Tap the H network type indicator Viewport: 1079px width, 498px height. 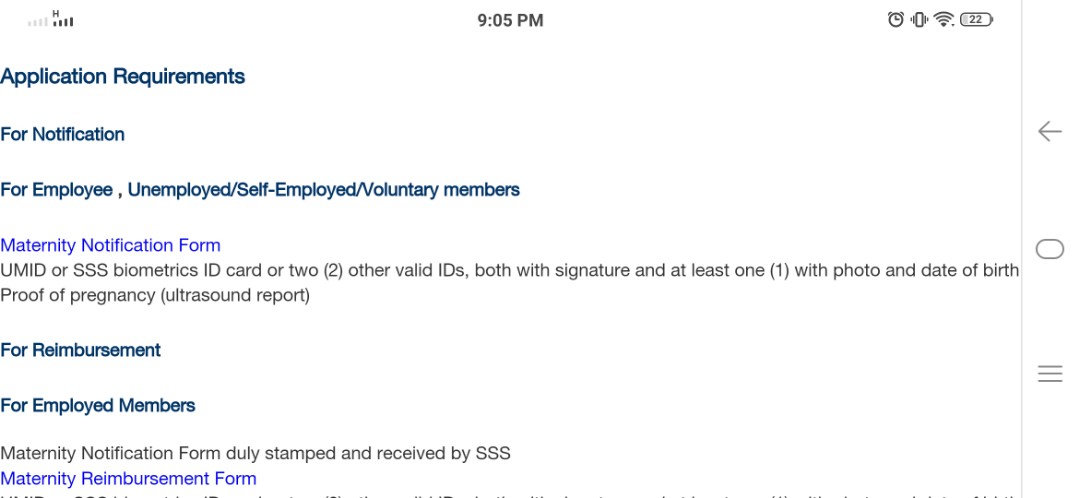(56, 13)
